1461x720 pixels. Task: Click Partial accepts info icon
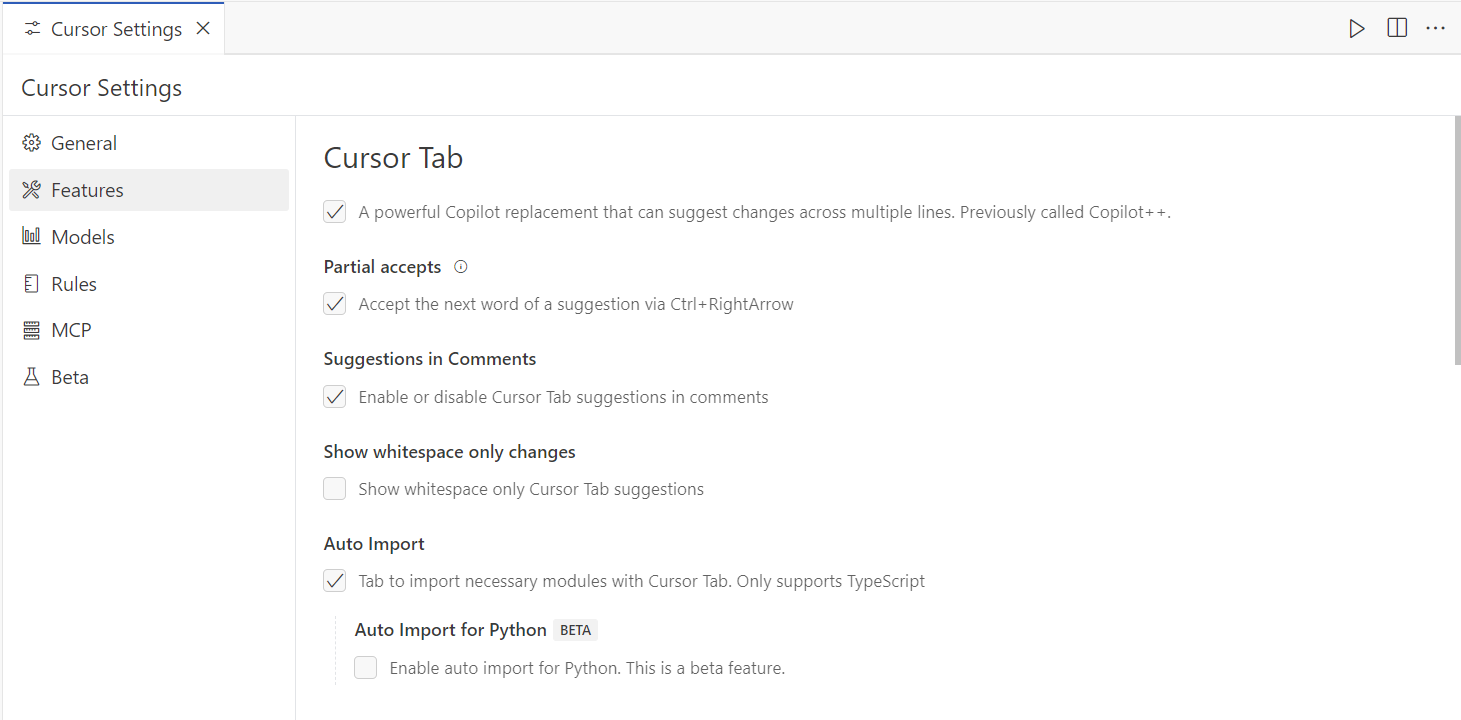[x=461, y=267]
